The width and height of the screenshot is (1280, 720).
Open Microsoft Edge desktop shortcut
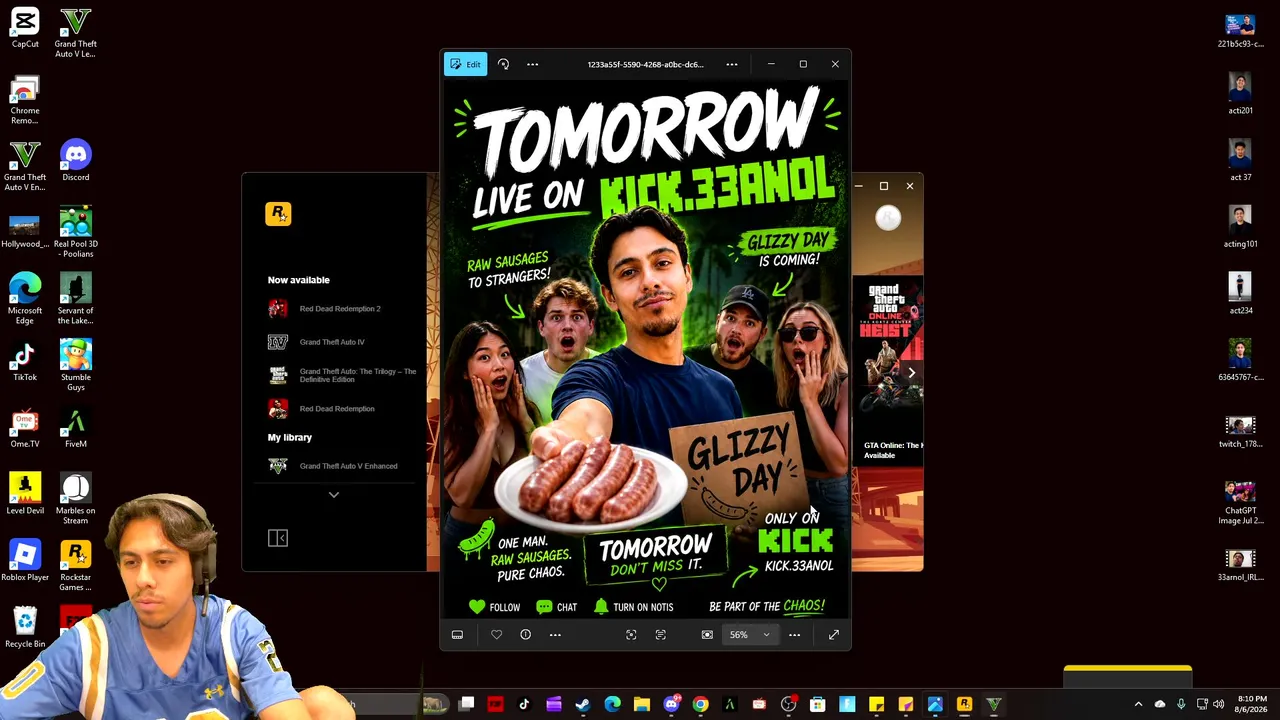(25, 300)
